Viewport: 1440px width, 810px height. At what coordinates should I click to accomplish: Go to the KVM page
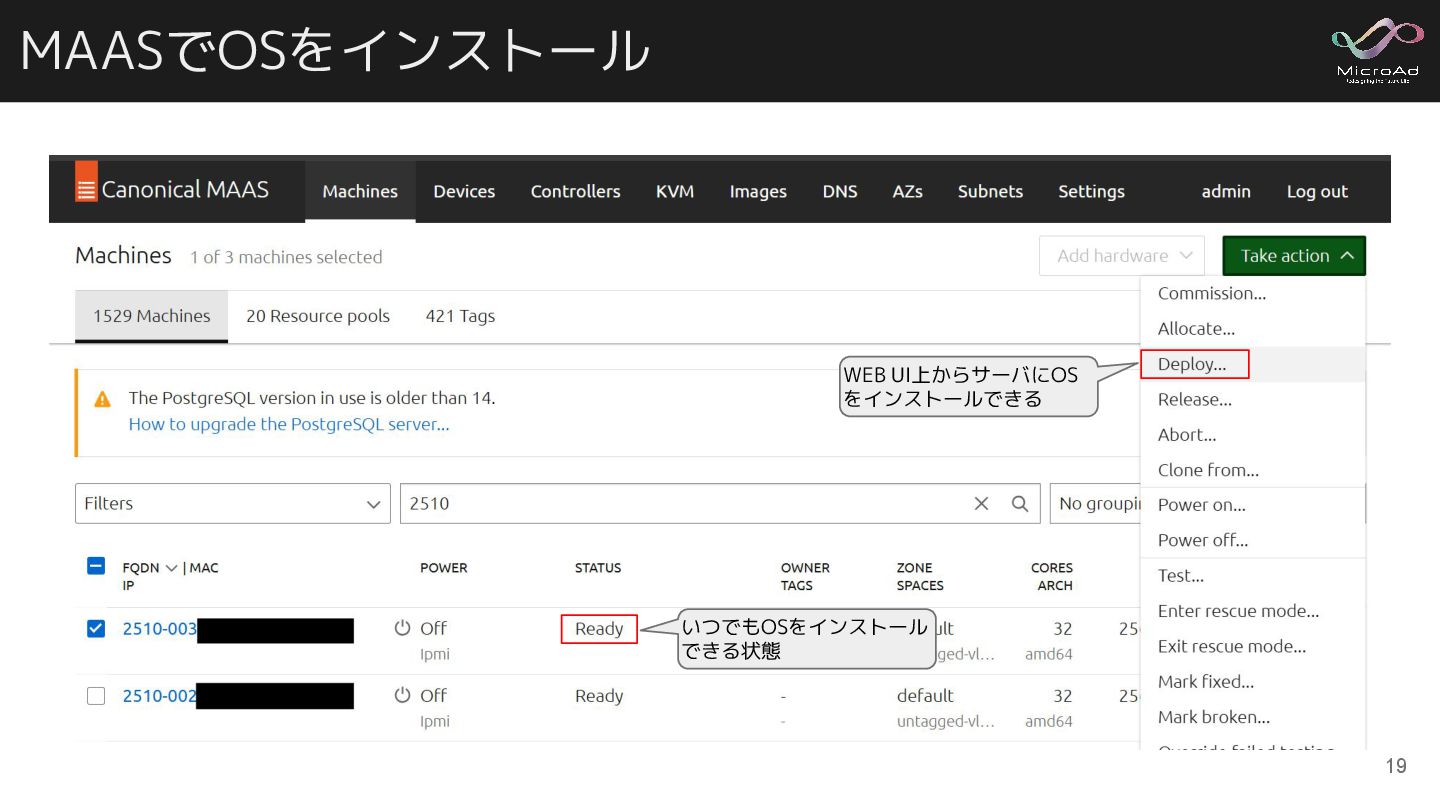tap(675, 191)
